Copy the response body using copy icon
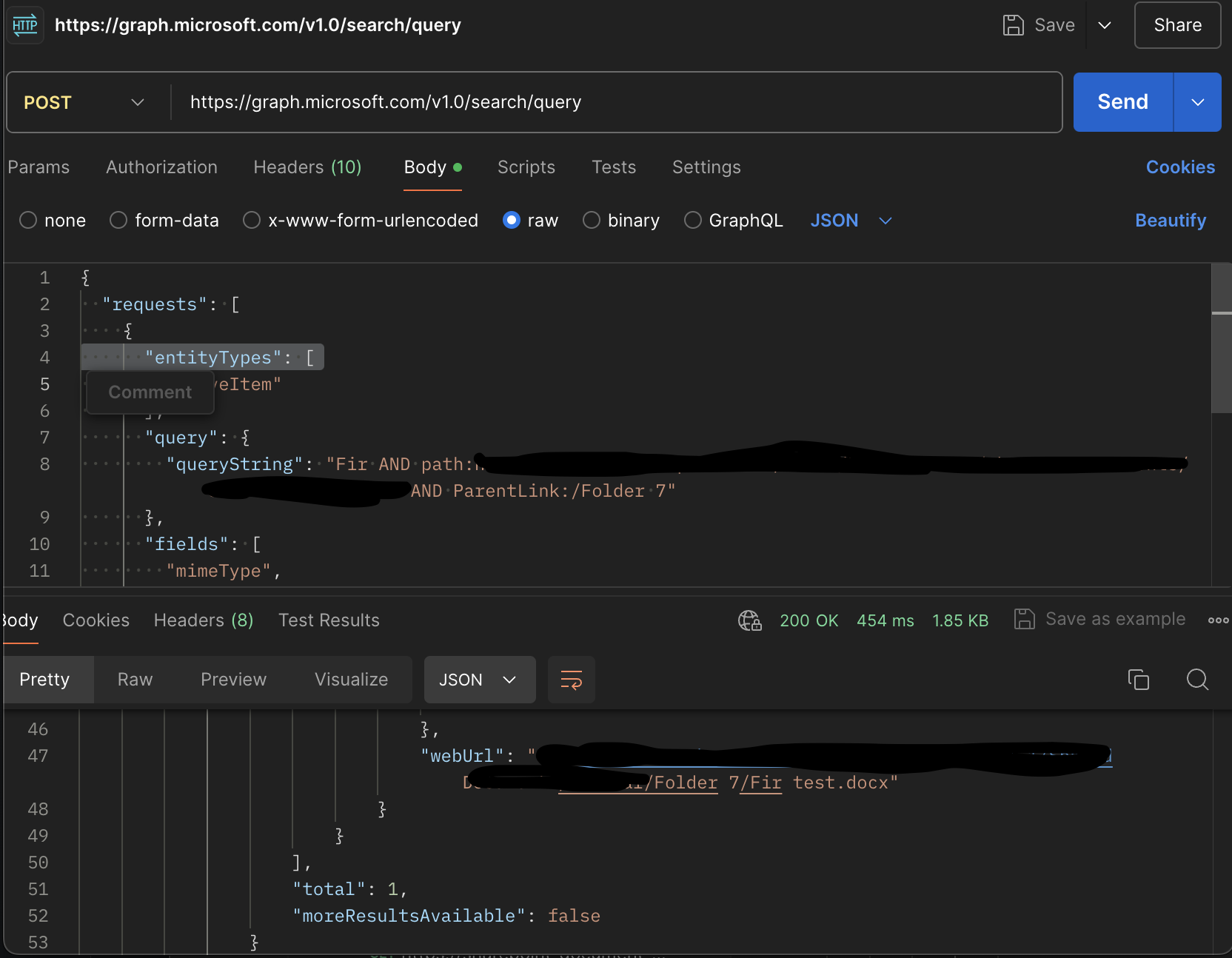The height and width of the screenshot is (958, 1232). [1139, 679]
